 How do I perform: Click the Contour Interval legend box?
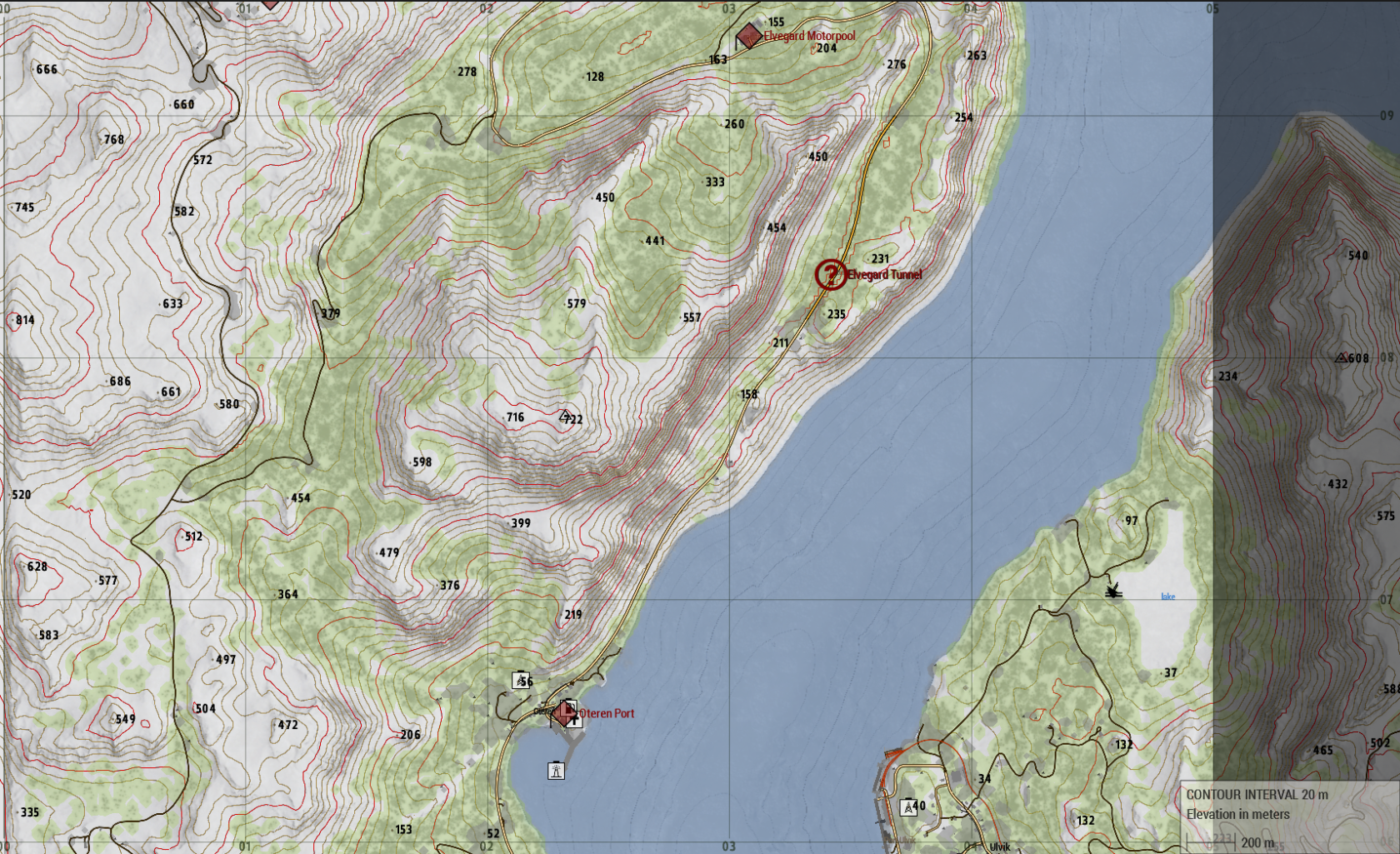(1288, 805)
